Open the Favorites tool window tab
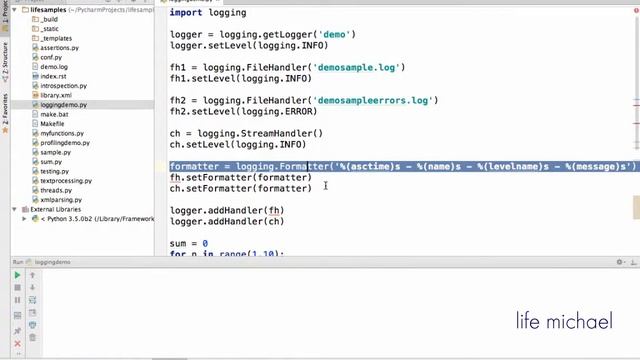 tap(5, 113)
